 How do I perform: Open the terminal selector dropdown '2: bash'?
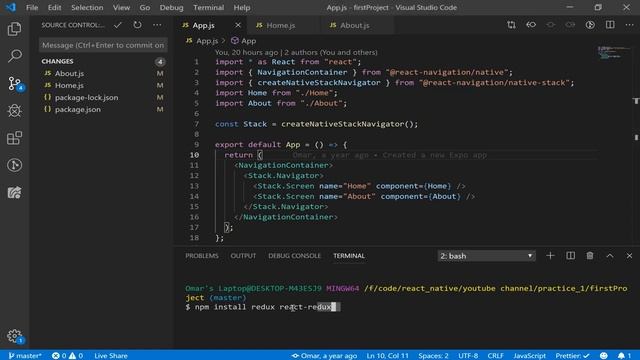486,256
